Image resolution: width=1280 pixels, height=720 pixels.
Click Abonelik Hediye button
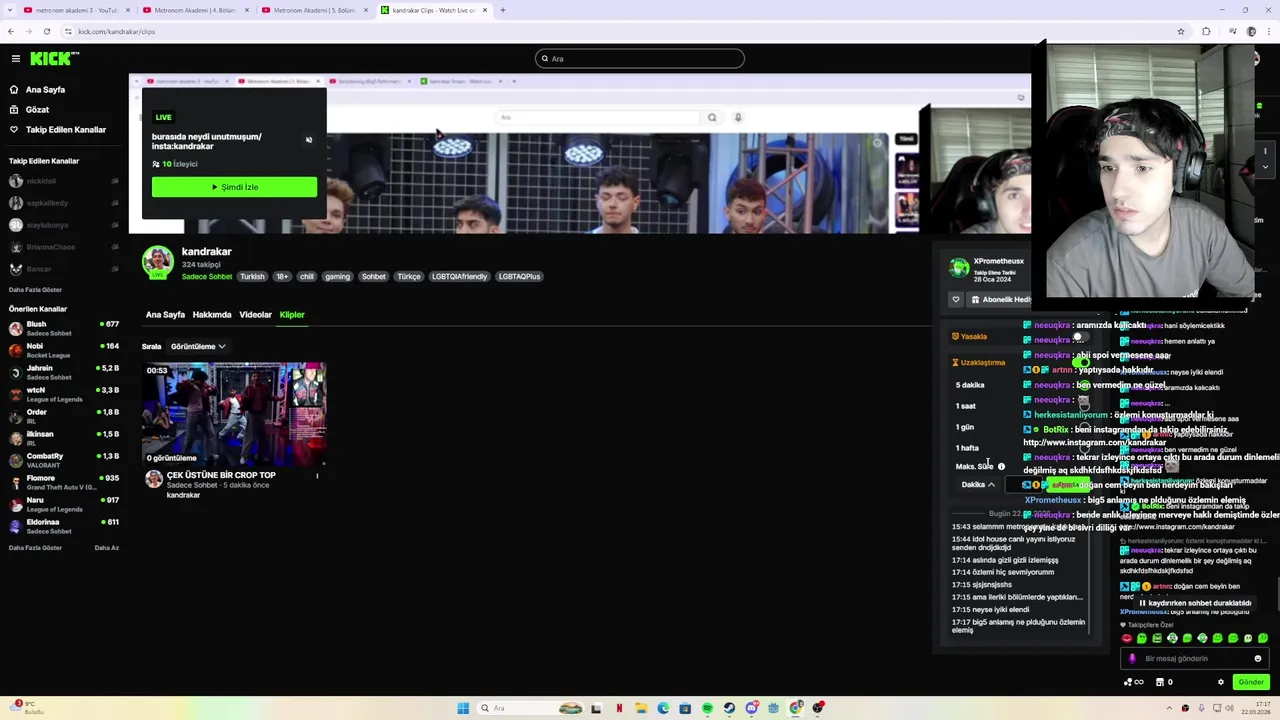coord(1002,299)
